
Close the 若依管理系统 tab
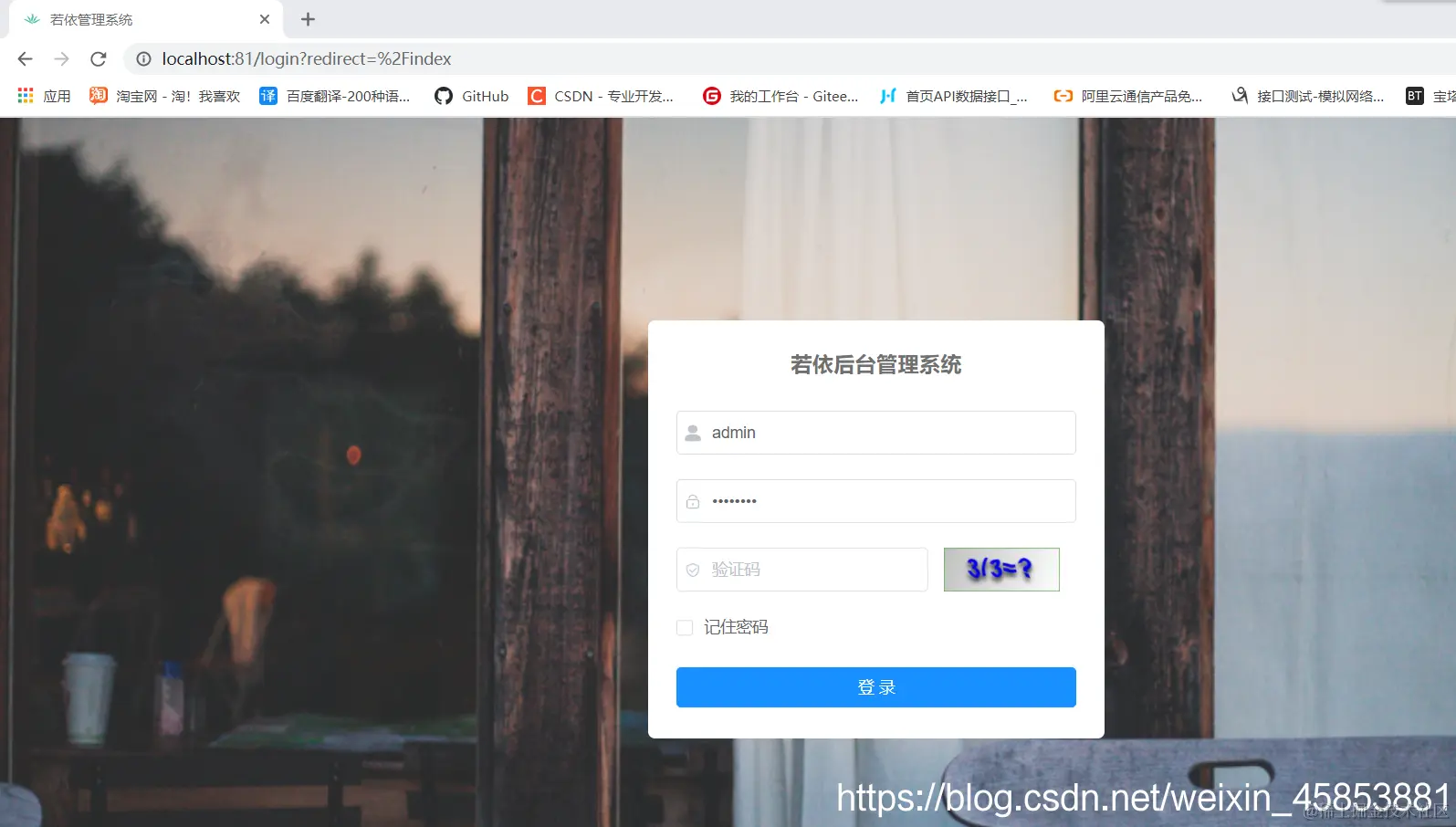click(x=265, y=19)
